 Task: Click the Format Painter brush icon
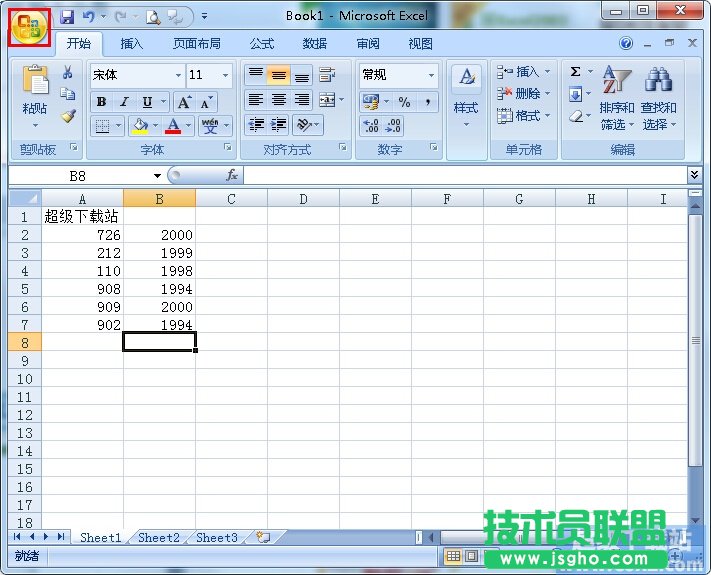(x=68, y=115)
